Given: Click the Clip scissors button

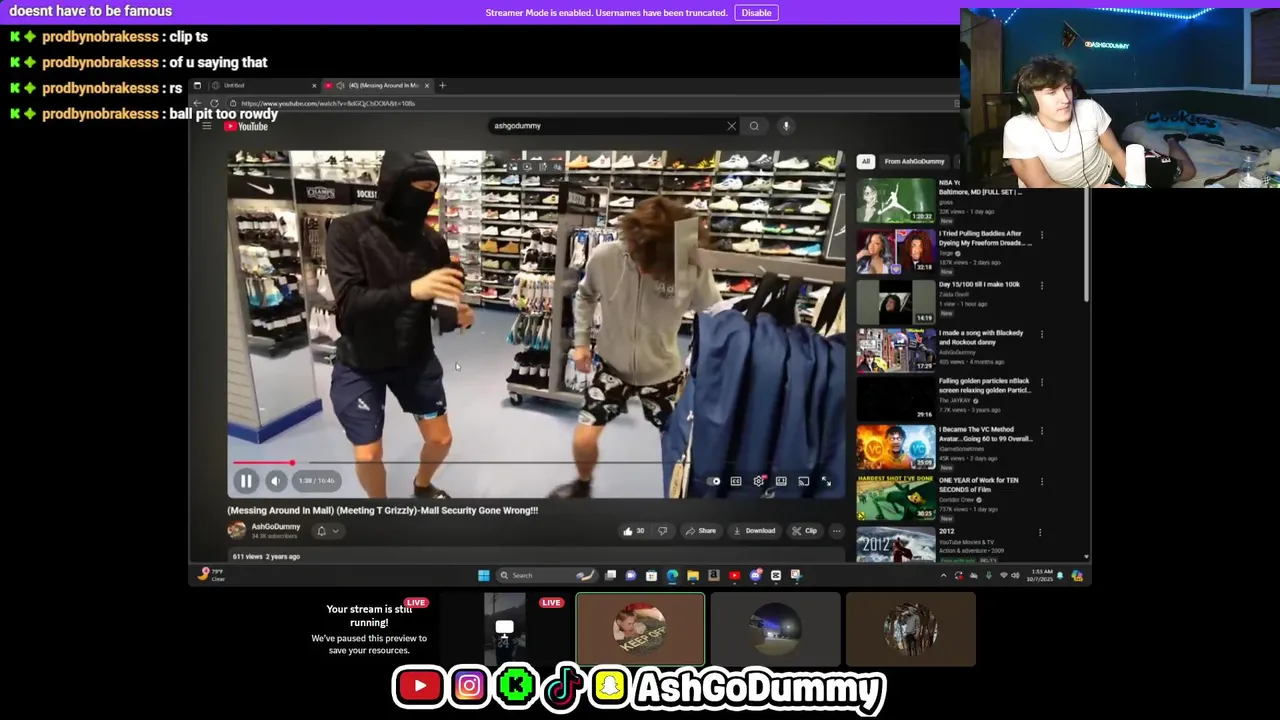Looking at the screenshot, I should (x=805, y=531).
